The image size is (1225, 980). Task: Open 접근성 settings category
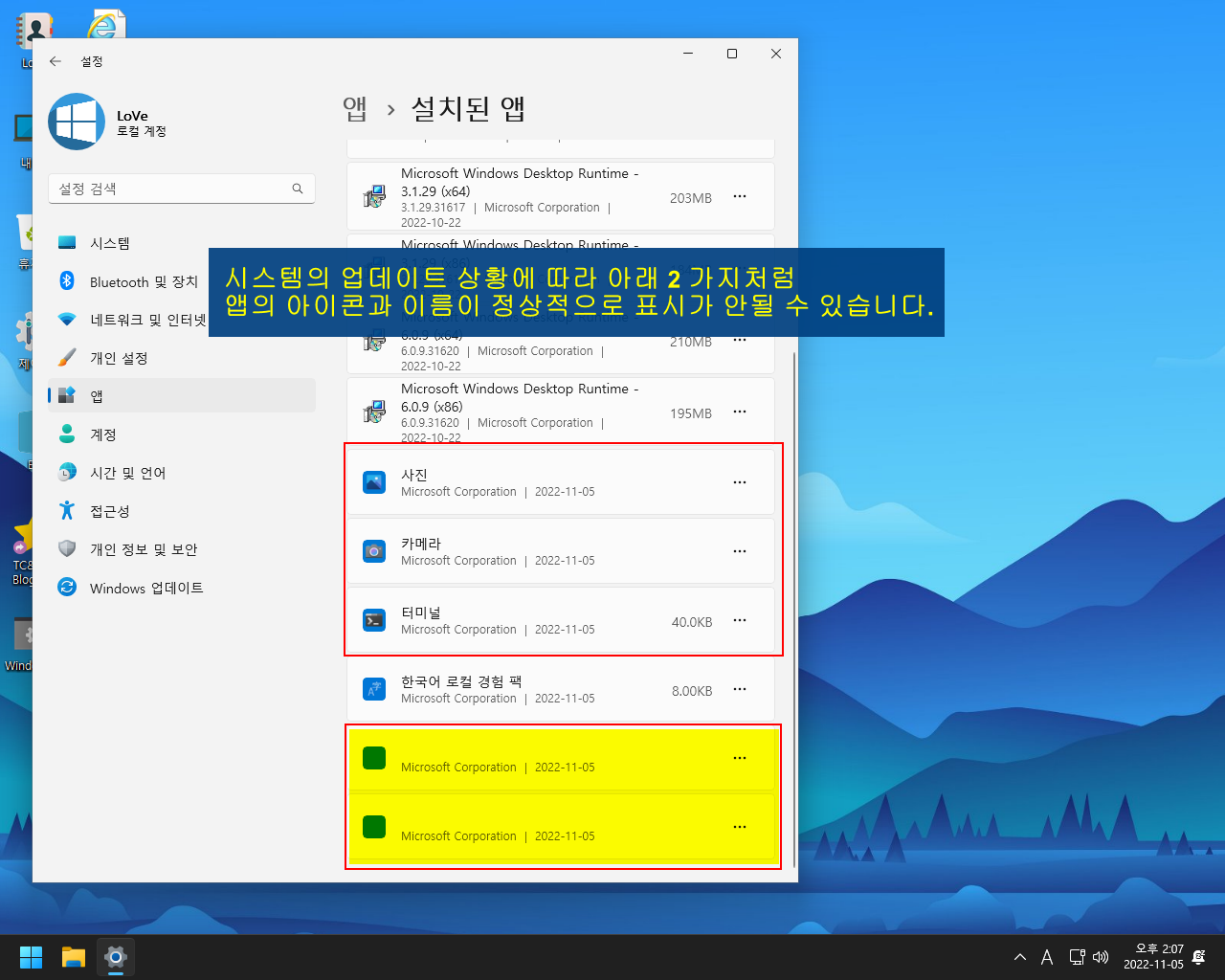[182, 511]
